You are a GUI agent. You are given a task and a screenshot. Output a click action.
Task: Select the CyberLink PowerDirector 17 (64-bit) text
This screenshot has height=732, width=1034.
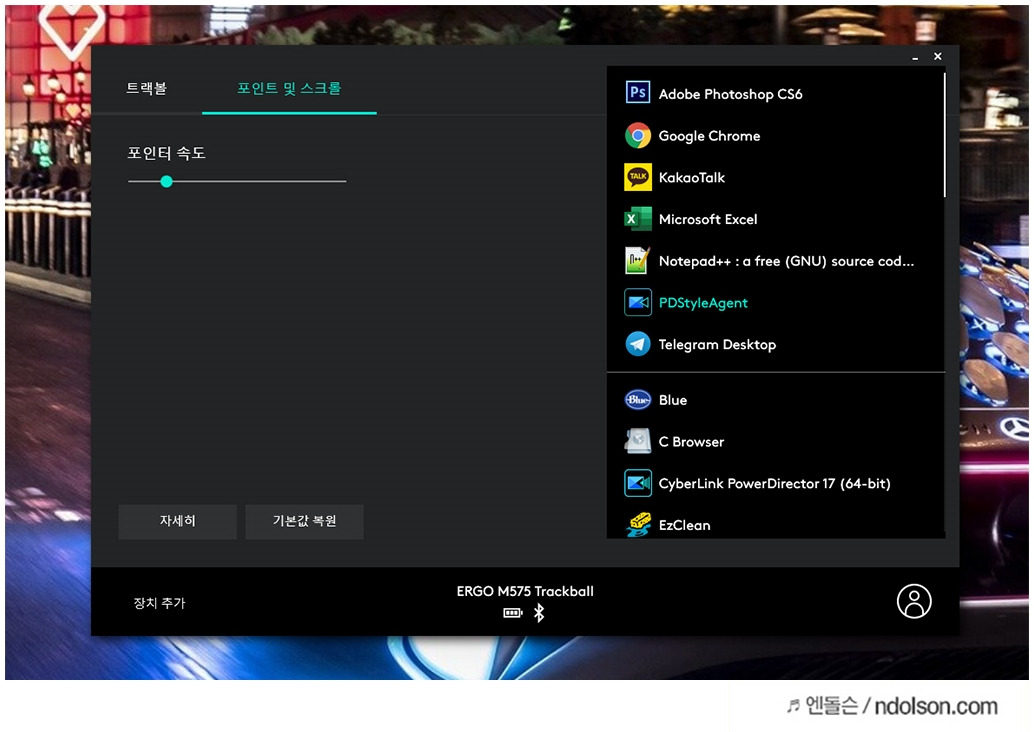pos(774,483)
